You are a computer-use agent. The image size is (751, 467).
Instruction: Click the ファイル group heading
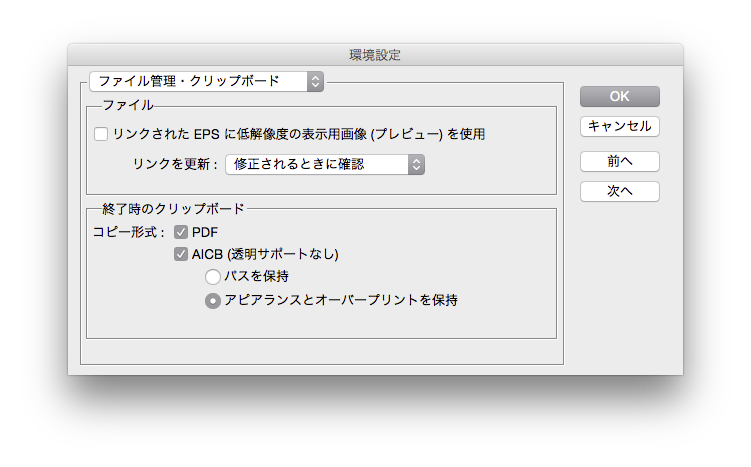click(x=128, y=105)
